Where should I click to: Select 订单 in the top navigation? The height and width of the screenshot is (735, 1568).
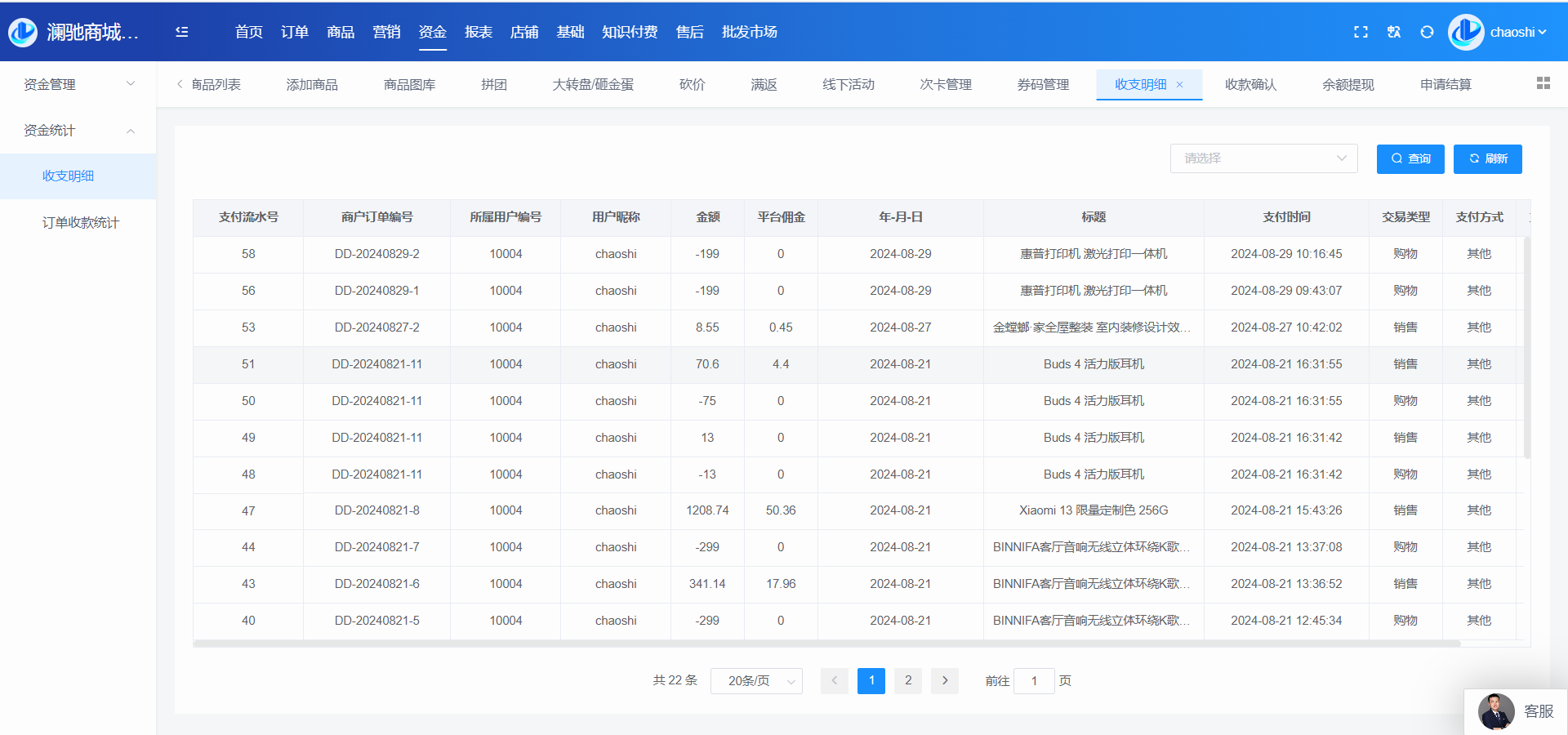point(294,32)
